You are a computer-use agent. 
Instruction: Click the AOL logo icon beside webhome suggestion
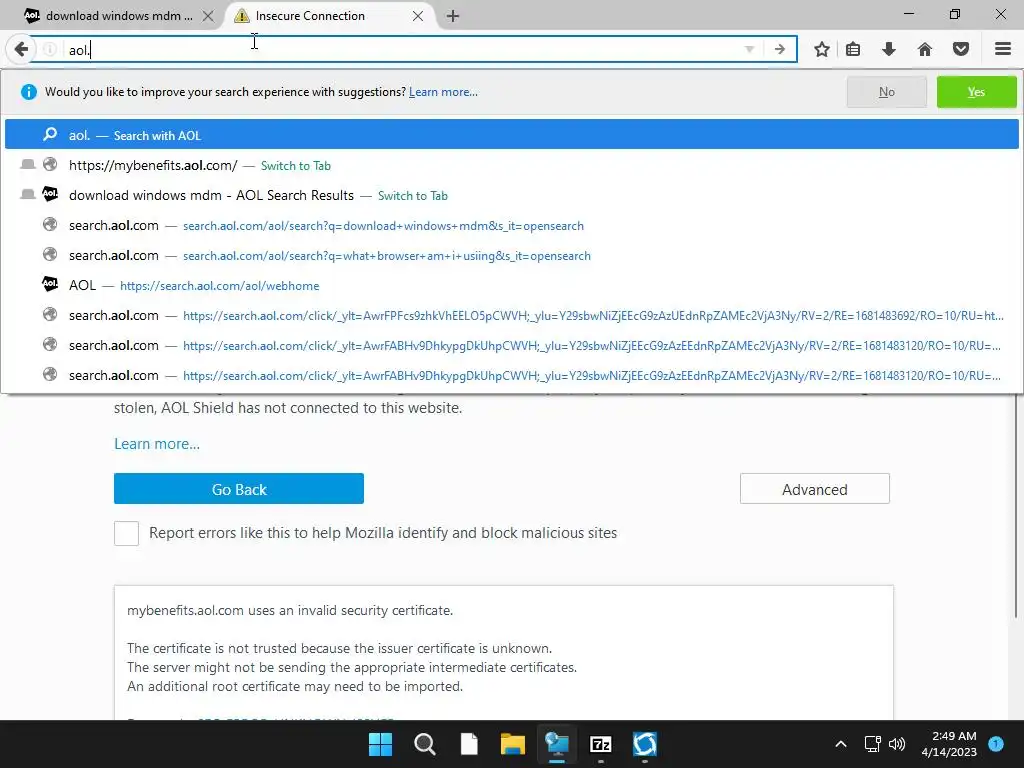pos(50,284)
